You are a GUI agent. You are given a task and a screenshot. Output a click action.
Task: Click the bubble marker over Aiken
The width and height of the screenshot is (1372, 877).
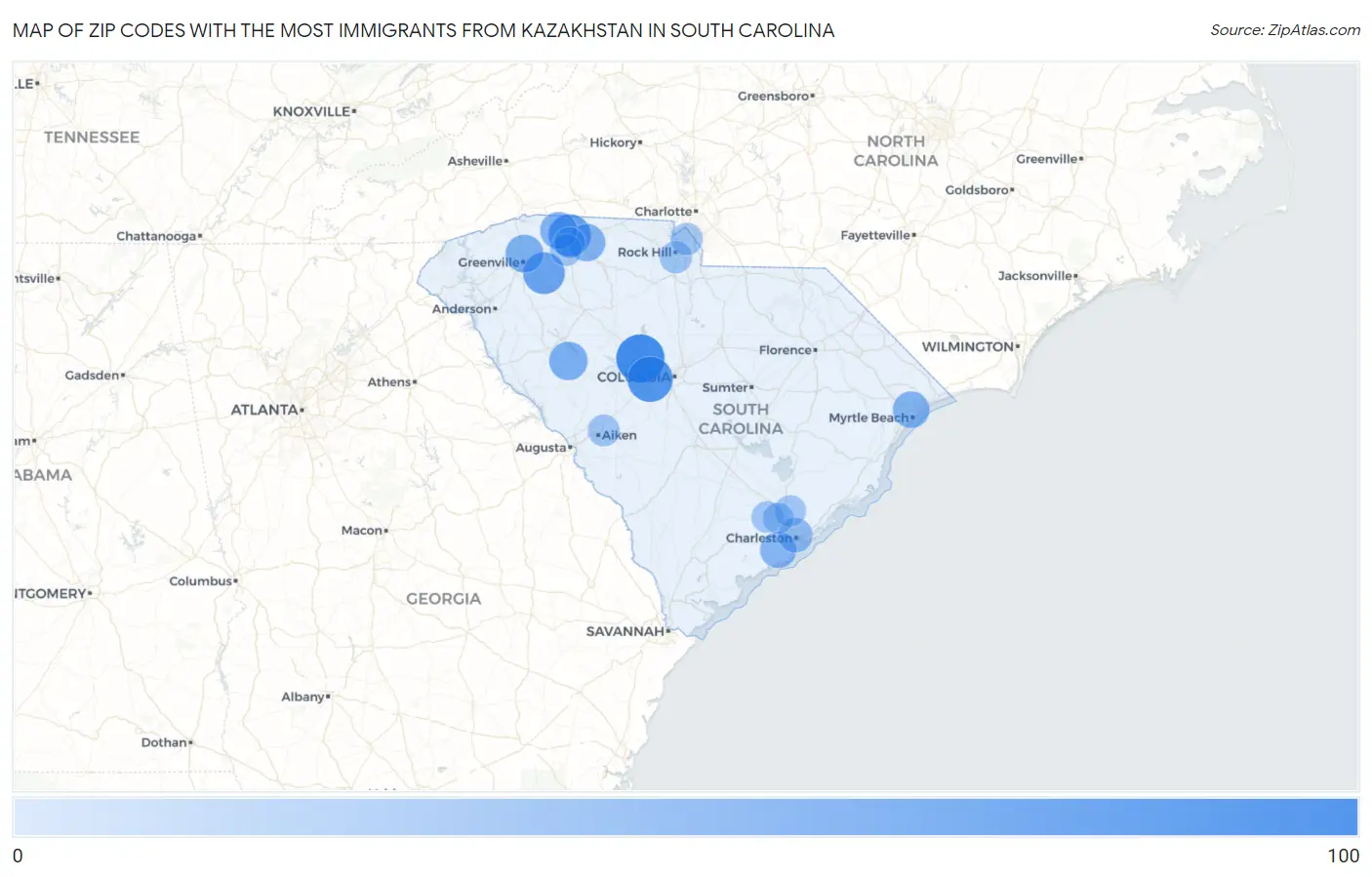pyautogui.click(x=603, y=430)
